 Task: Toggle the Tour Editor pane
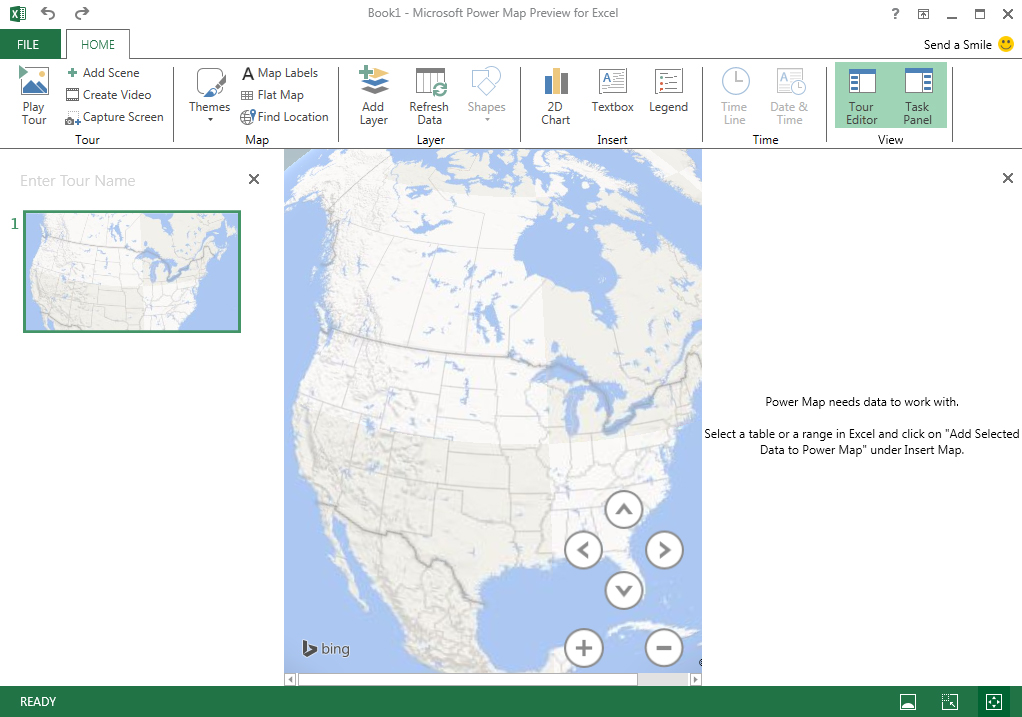click(861, 96)
